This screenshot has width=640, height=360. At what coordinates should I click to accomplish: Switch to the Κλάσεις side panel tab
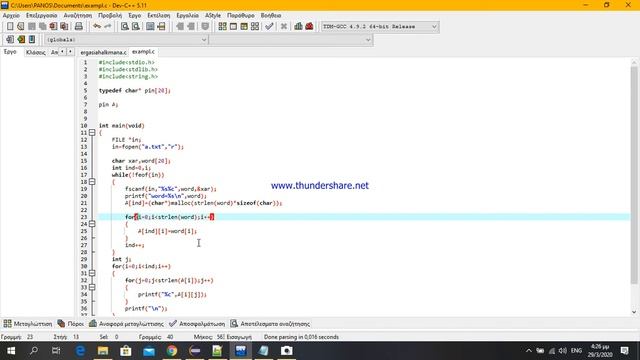click(x=36, y=52)
